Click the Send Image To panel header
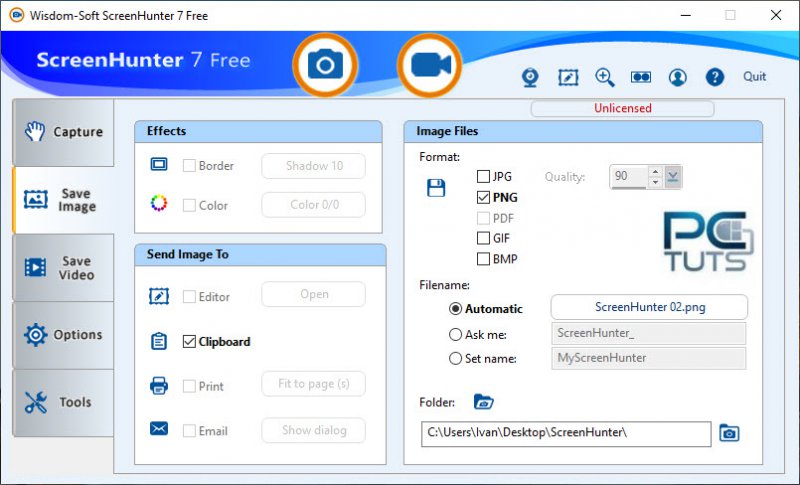This screenshot has width=800, height=485. coord(260,254)
